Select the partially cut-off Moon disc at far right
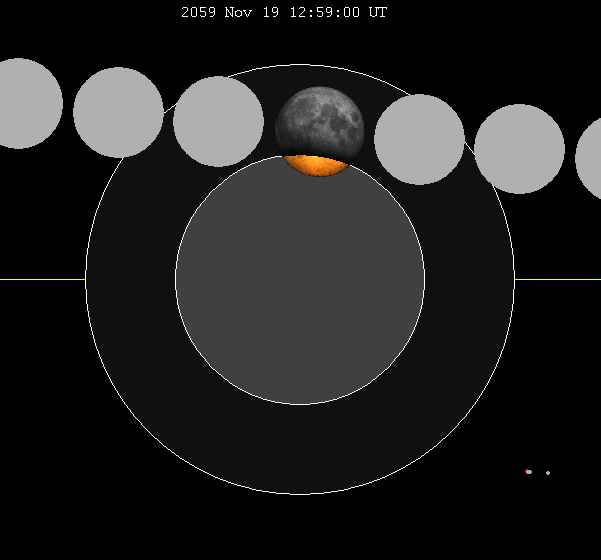This screenshot has height=560, width=601. click(x=590, y=158)
